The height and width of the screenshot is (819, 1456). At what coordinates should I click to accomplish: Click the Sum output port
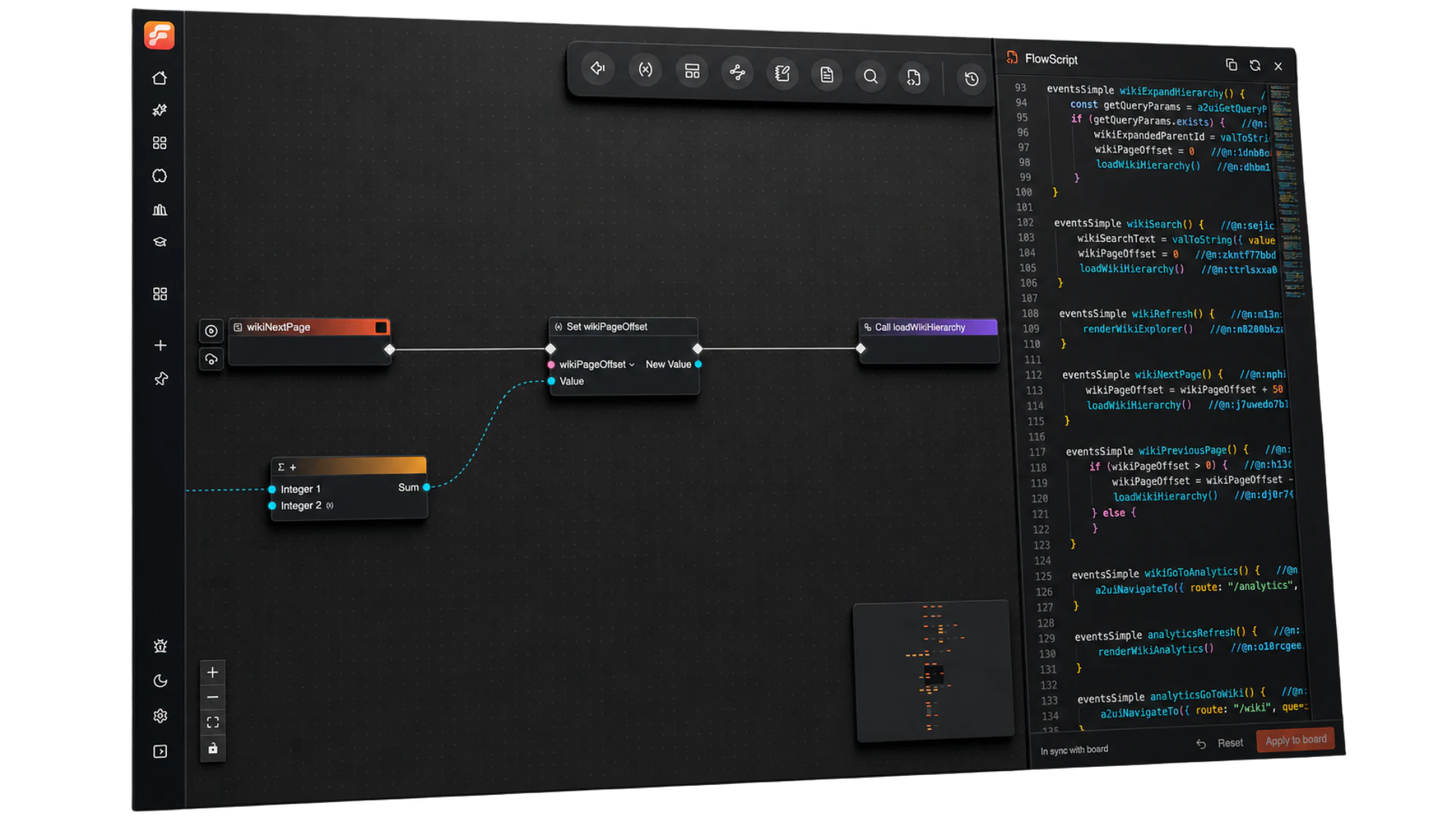click(427, 488)
